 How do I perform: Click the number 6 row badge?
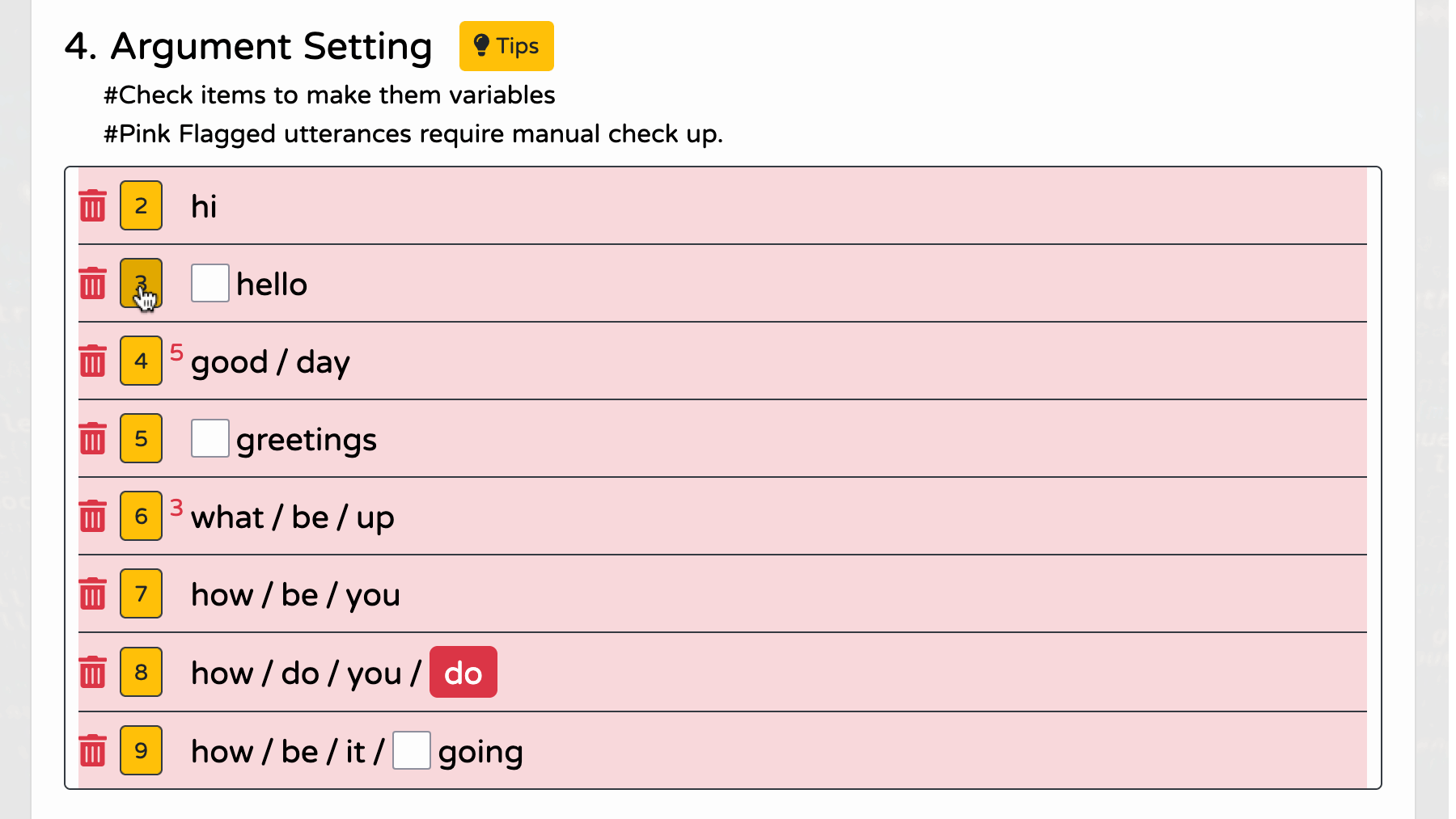click(x=141, y=516)
